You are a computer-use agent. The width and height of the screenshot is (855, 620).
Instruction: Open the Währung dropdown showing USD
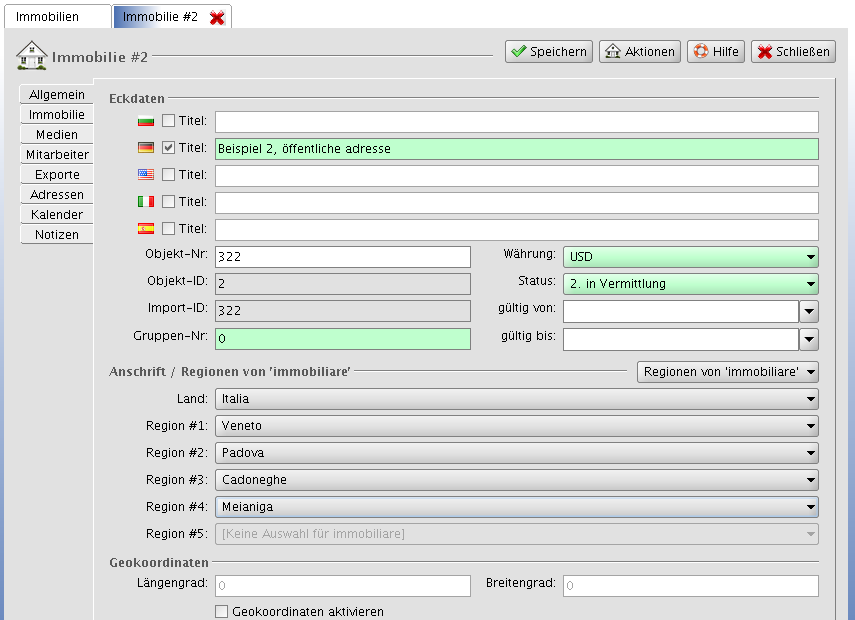coord(690,257)
